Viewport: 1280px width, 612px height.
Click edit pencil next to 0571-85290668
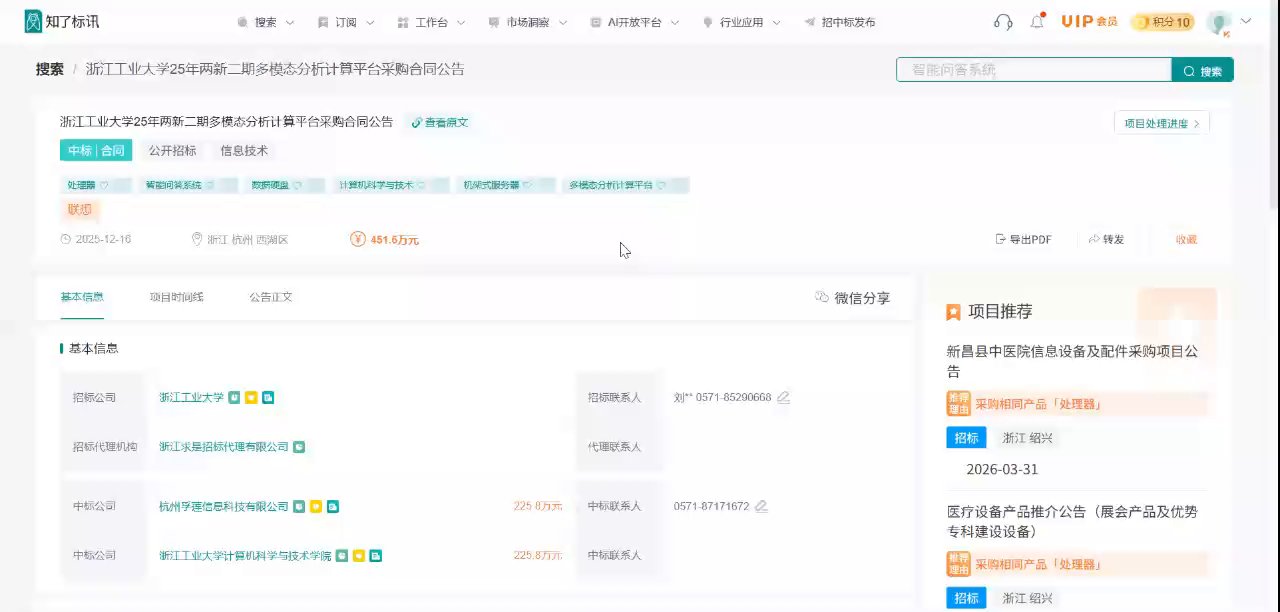tap(784, 397)
